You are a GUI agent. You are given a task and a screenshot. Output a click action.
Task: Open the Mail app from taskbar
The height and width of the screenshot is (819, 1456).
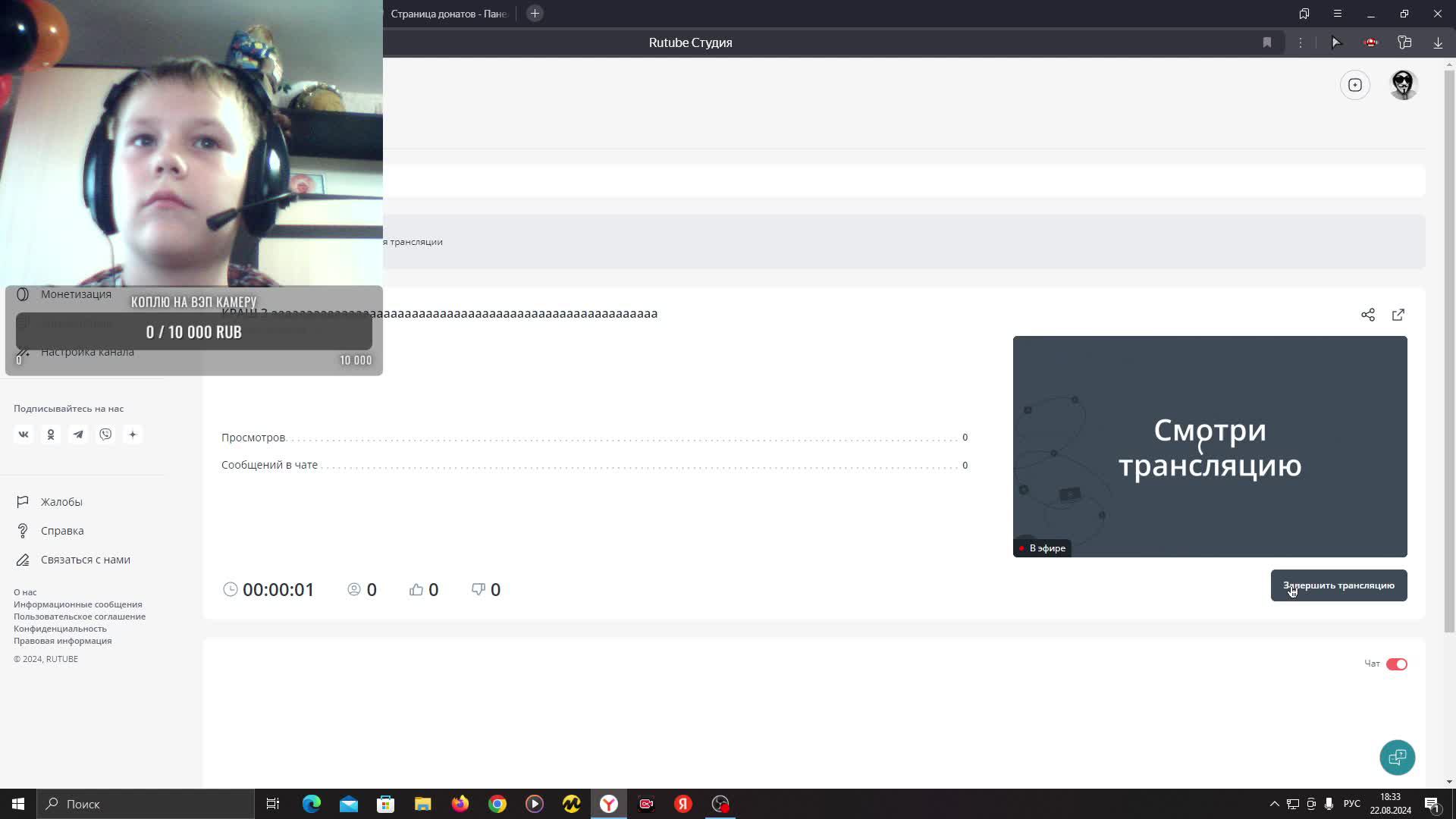pyautogui.click(x=349, y=804)
